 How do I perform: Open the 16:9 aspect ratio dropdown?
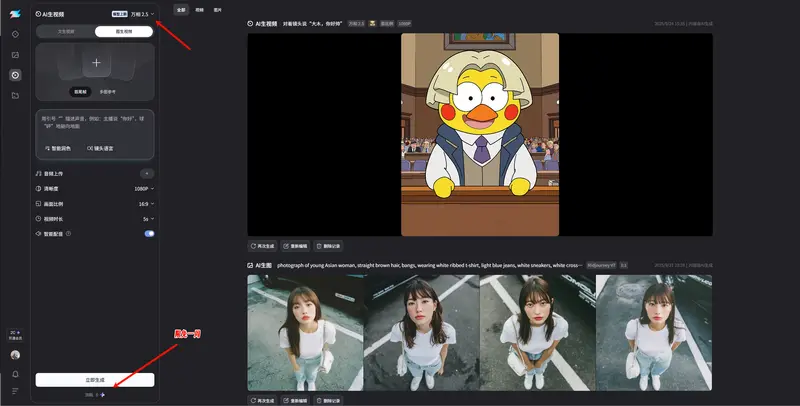(146, 204)
